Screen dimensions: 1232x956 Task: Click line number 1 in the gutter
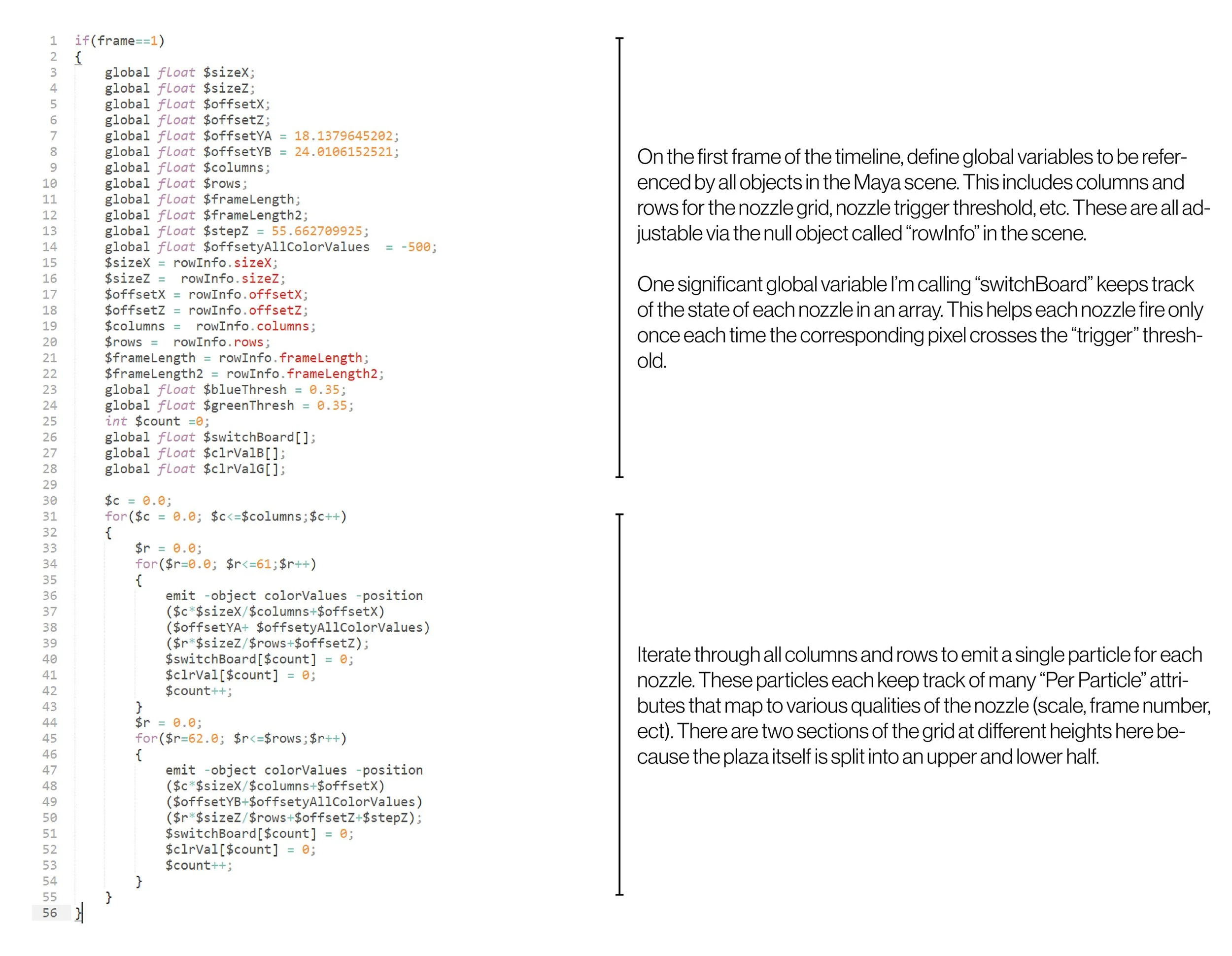click(53, 40)
